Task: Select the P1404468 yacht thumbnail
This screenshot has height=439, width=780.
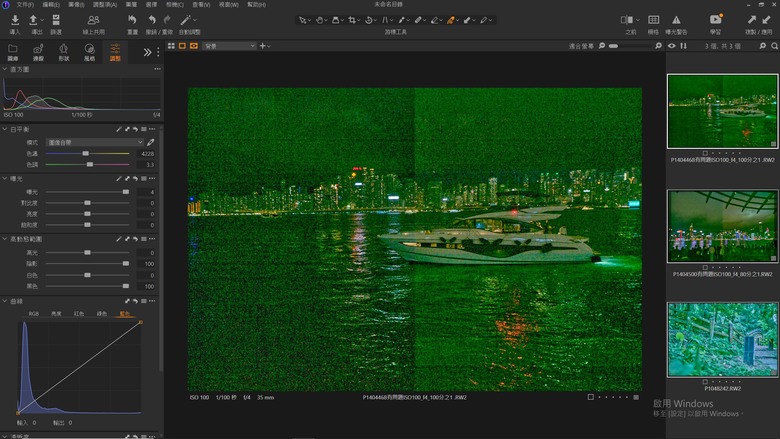Action: (722, 111)
